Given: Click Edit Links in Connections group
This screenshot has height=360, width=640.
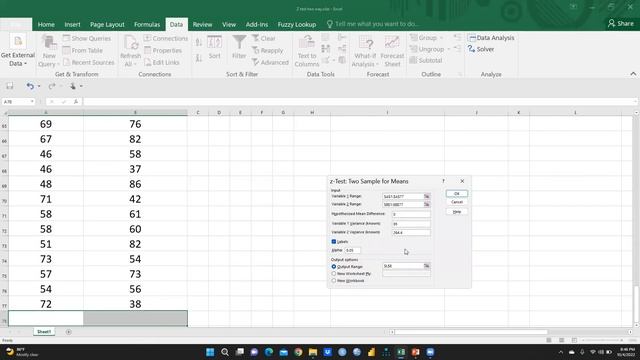Looking at the screenshot, I should 162,62.
